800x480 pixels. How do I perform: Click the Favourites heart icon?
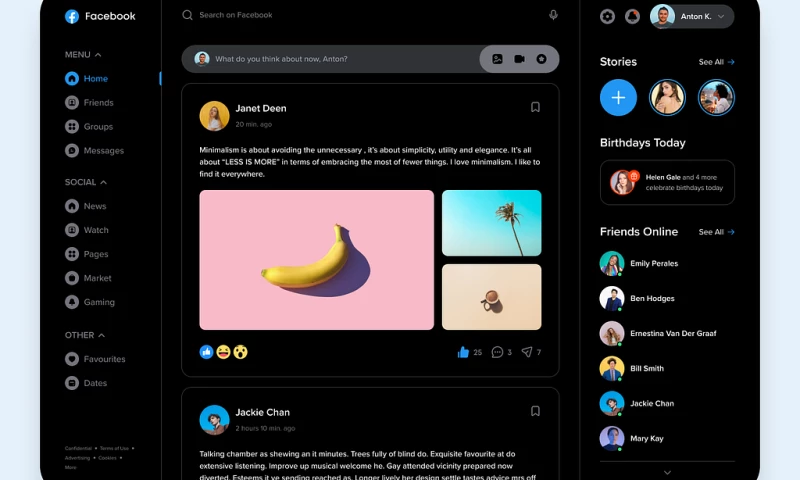point(72,359)
